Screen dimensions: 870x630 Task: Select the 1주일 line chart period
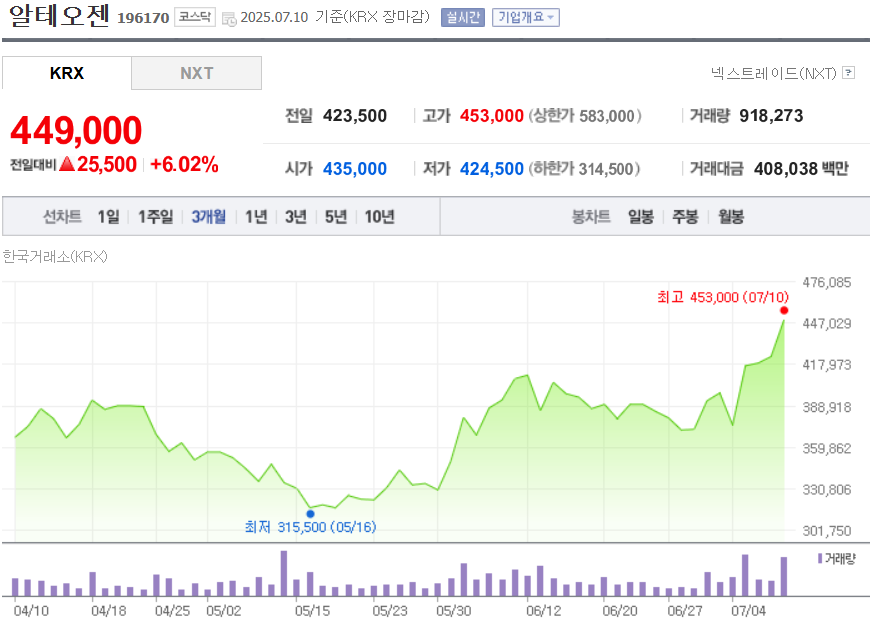155,217
